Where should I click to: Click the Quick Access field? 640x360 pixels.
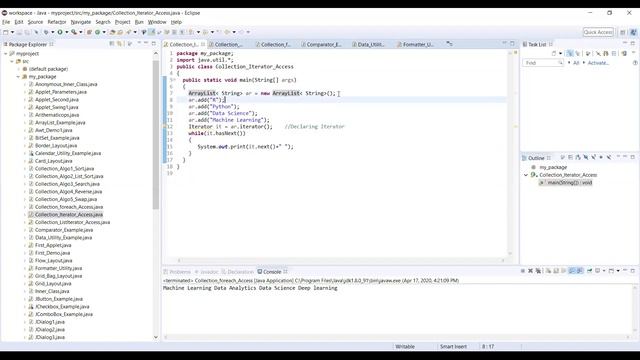[598, 32]
